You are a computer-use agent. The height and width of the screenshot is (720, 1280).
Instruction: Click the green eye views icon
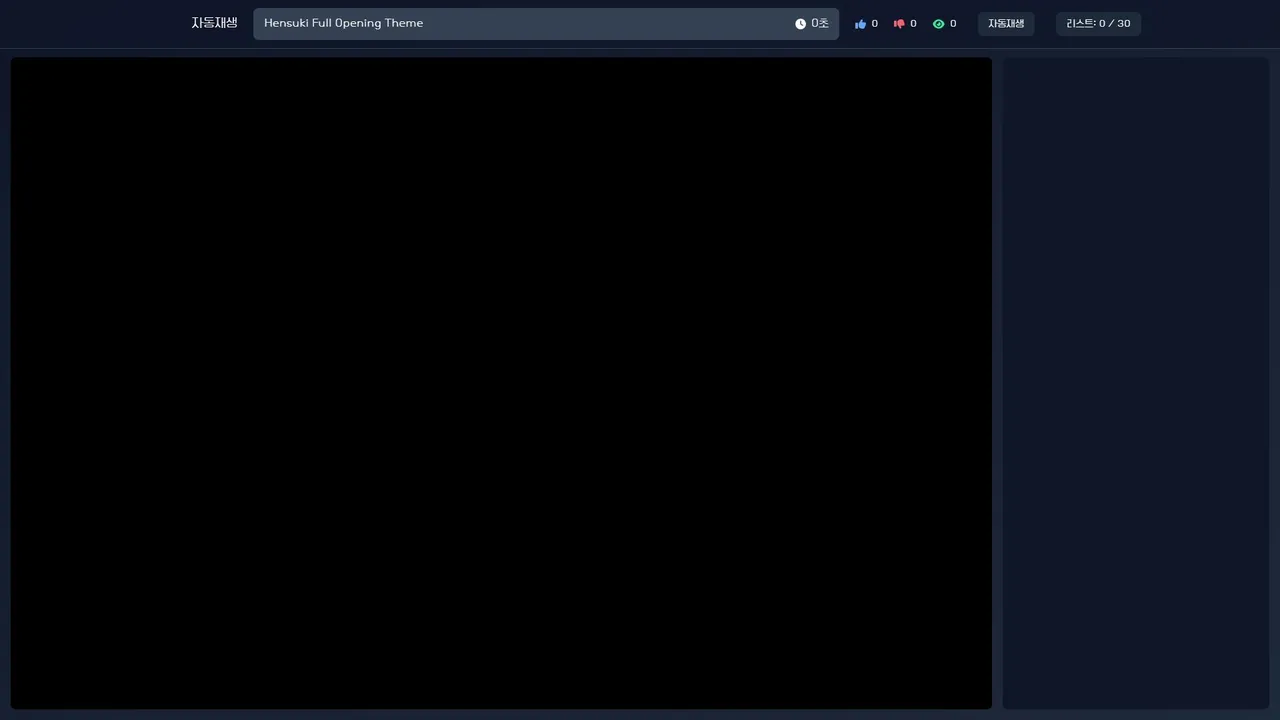click(938, 24)
